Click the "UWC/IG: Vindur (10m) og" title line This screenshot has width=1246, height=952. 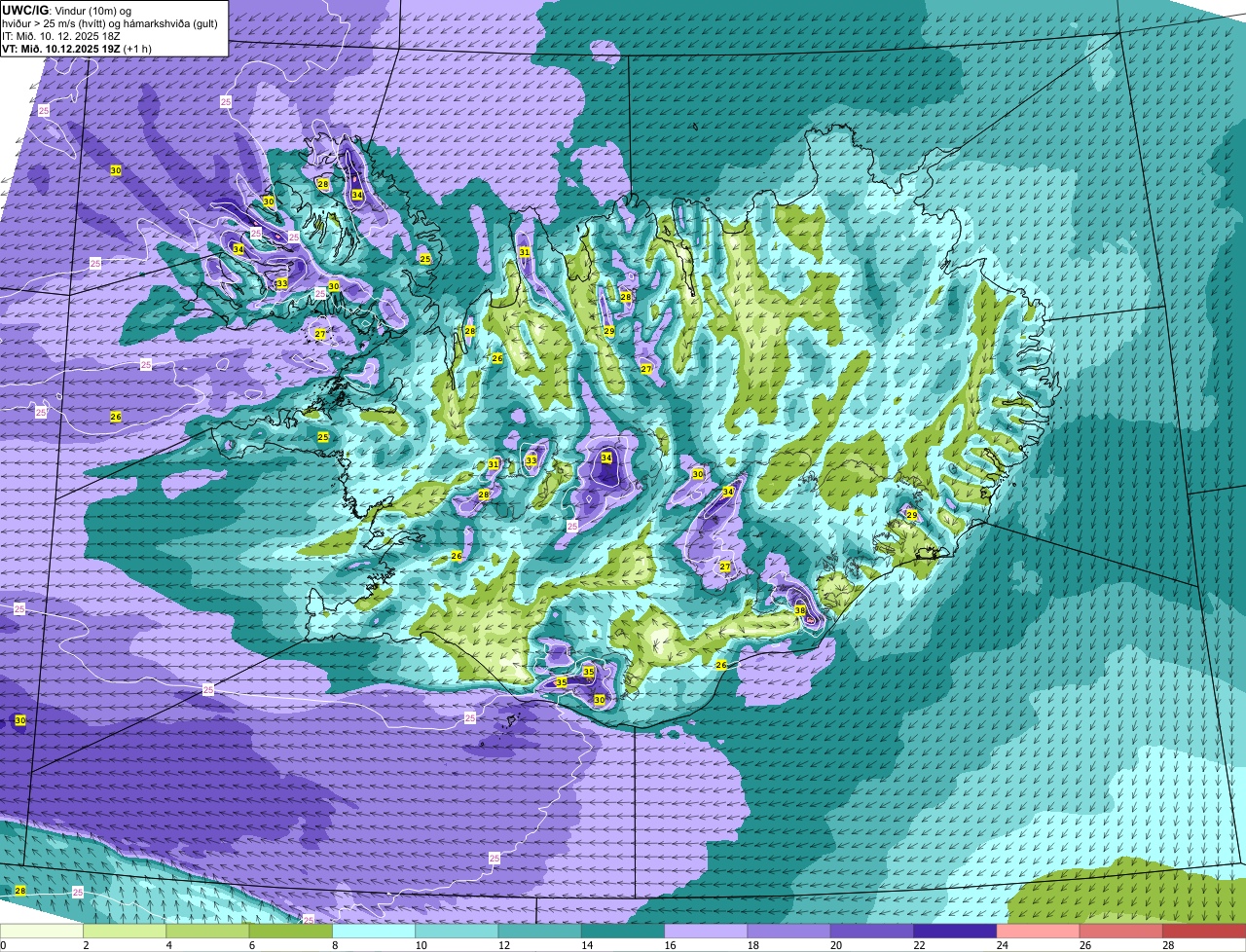click(x=67, y=11)
